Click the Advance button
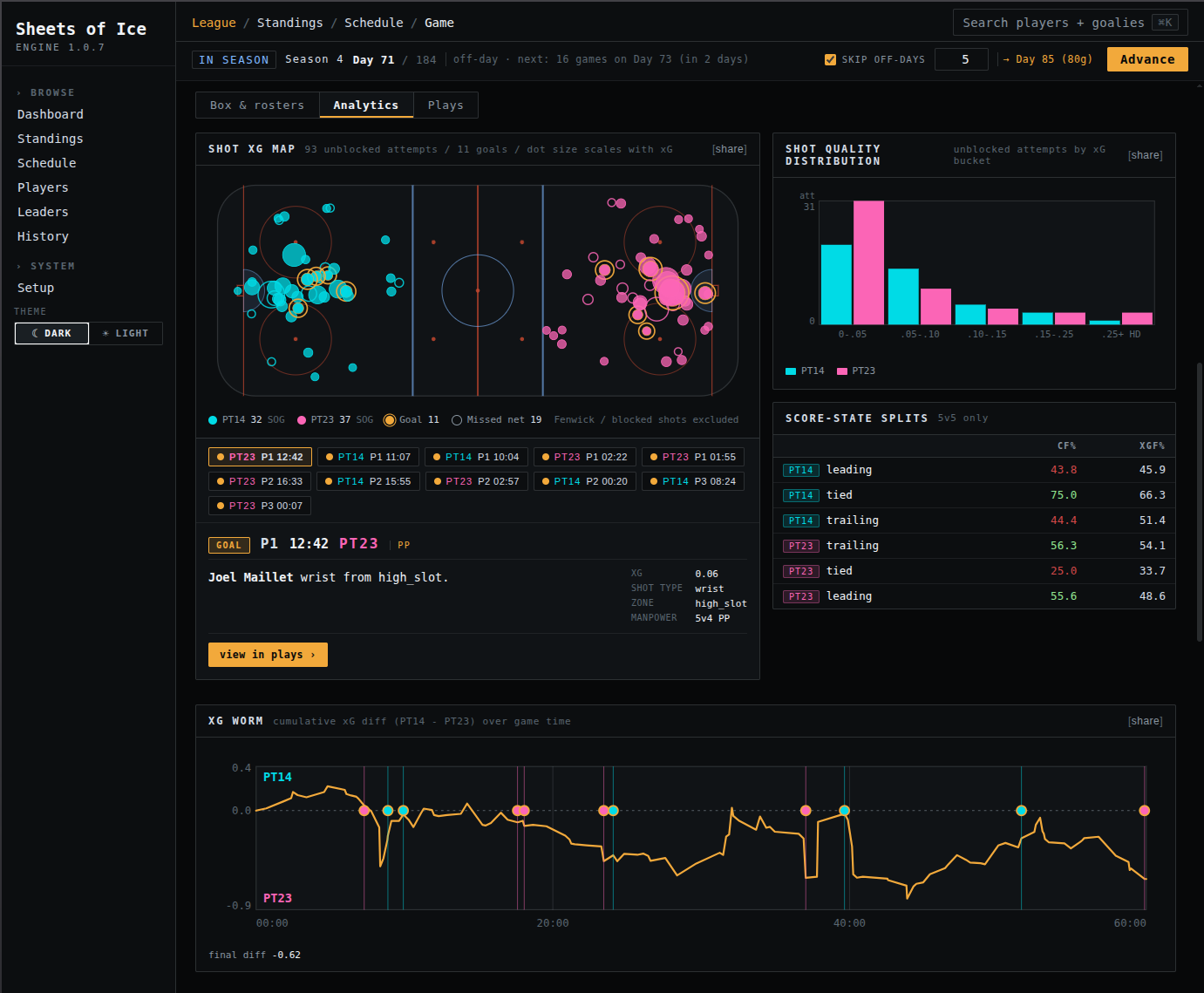The height and width of the screenshot is (993, 1204). [x=1147, y=59]
